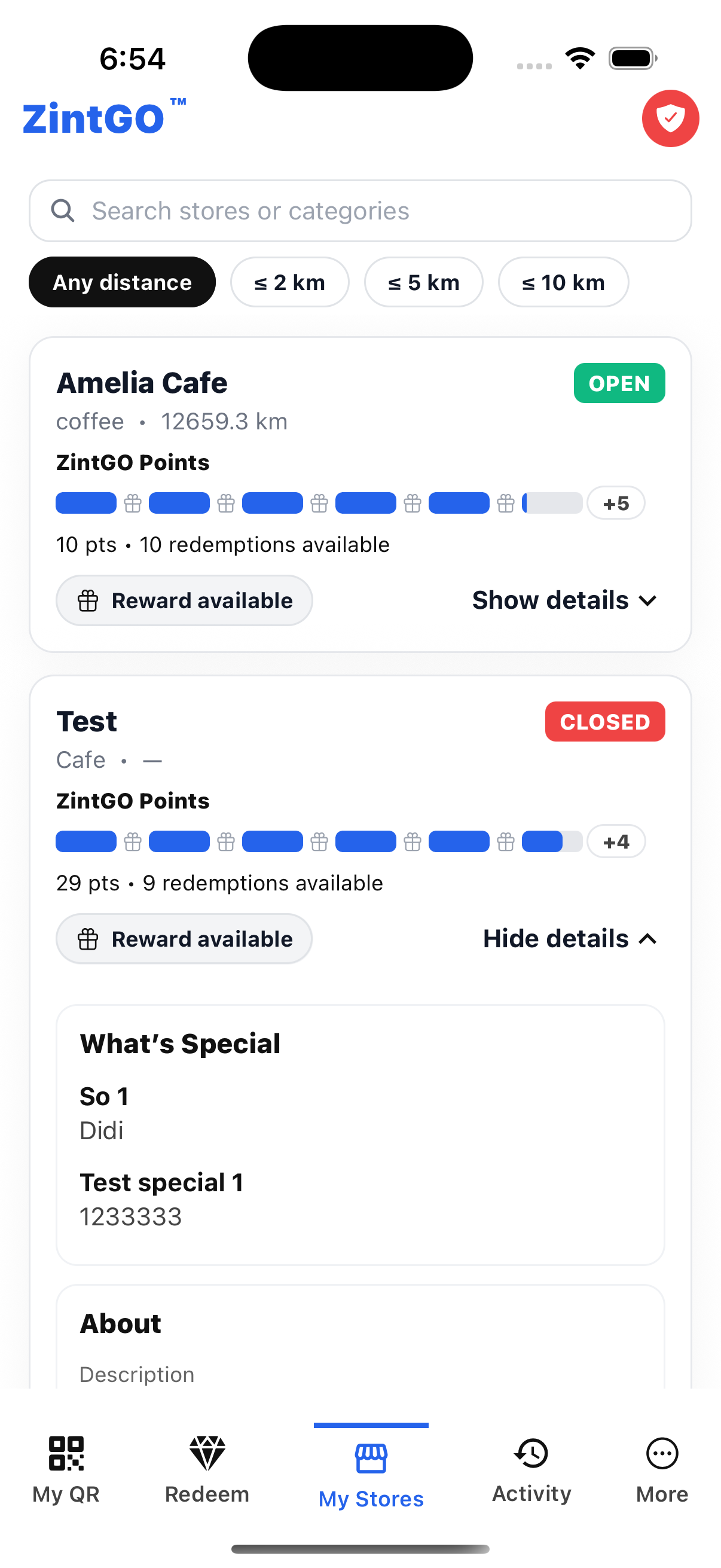Tap Reward available on Test store

tap(184, 939)
